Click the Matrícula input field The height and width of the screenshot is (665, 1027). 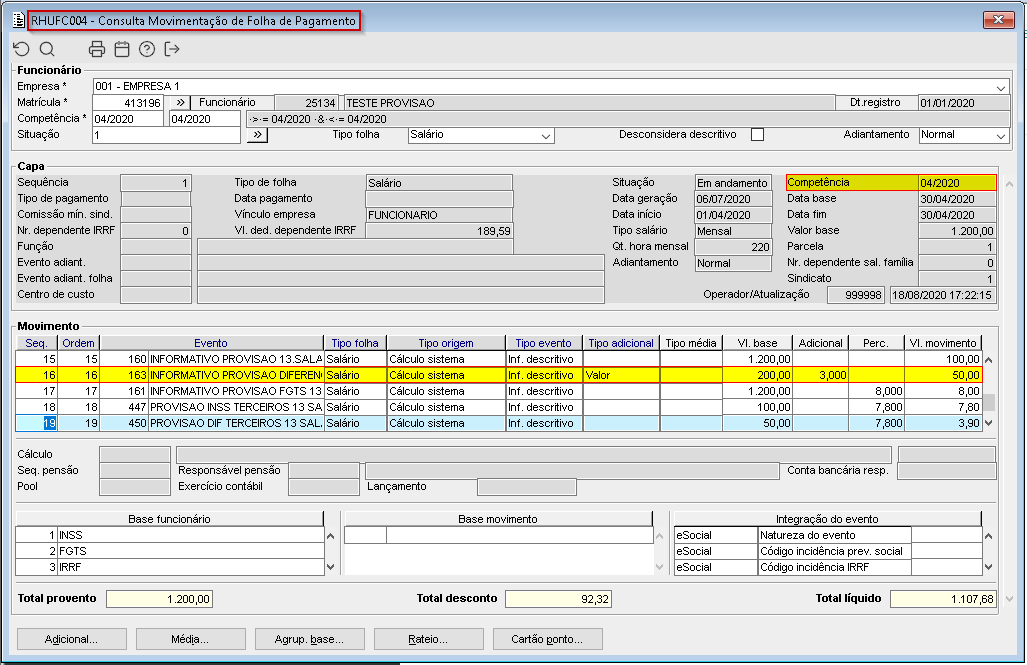point(127,103)
